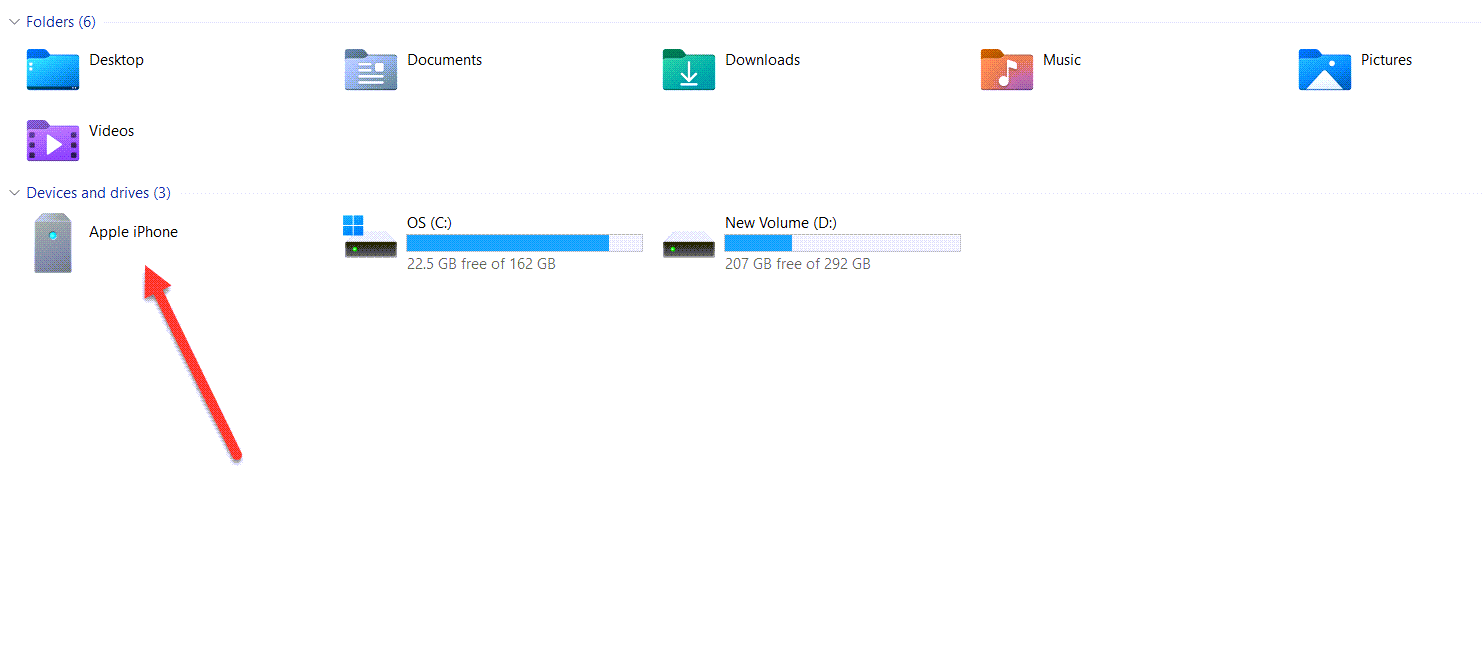Select the Apple iPhone device icon
This screenshot has width=1482, height=656.
coord(52,242)
